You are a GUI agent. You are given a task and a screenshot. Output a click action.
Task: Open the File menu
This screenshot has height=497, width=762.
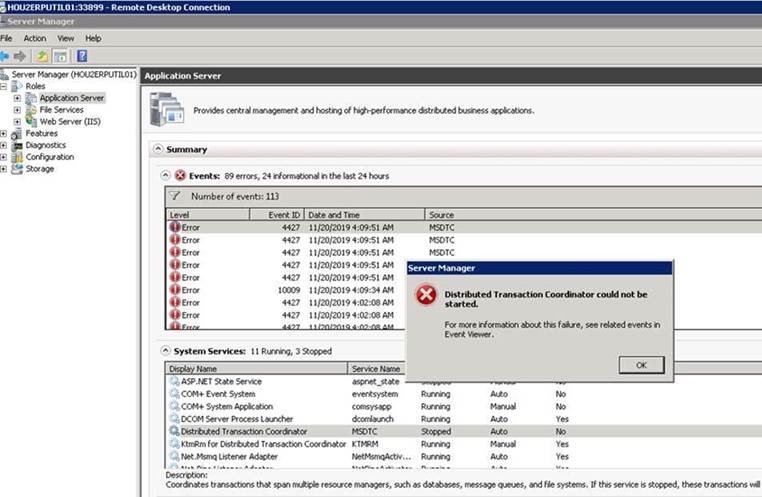click(x=6, y=38)
